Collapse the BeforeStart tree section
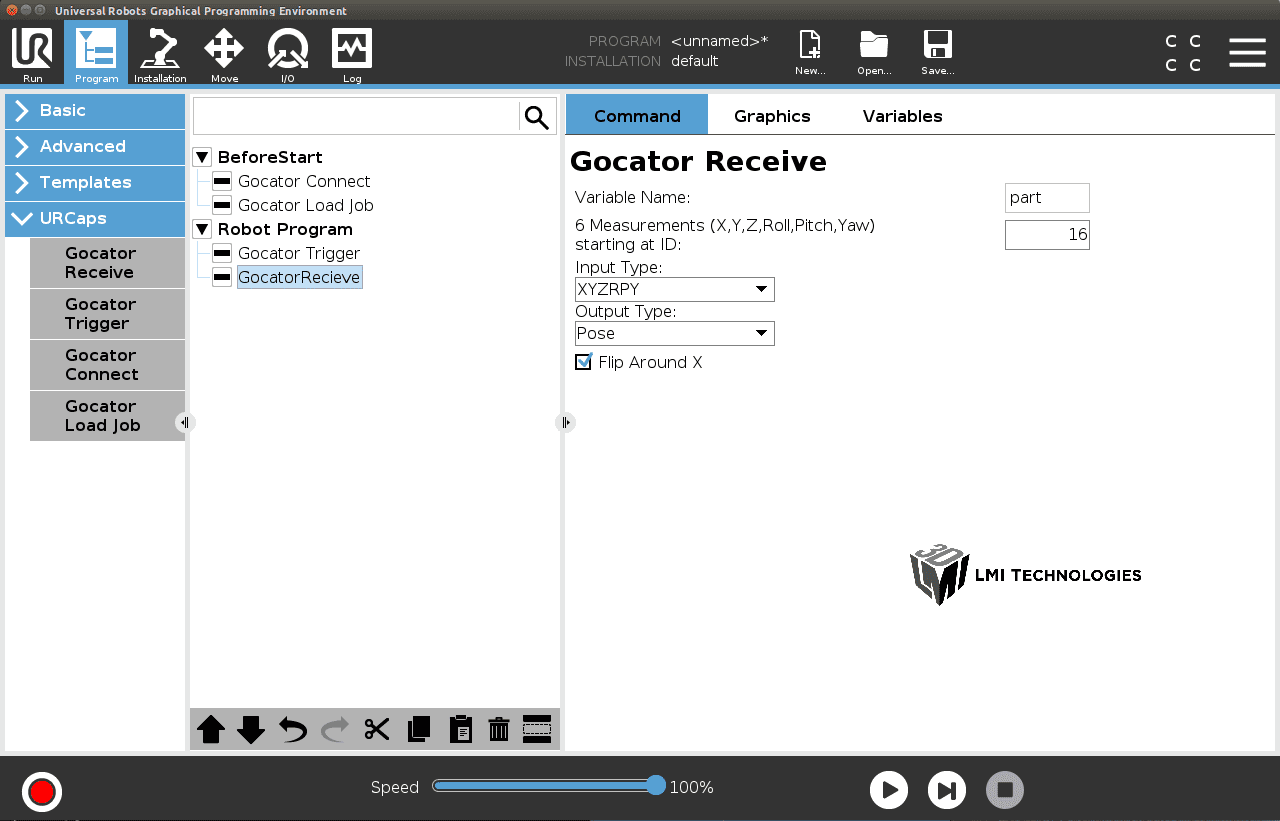Image resolution: width=1280 pixels, height=821 pixels. [202, 157]
